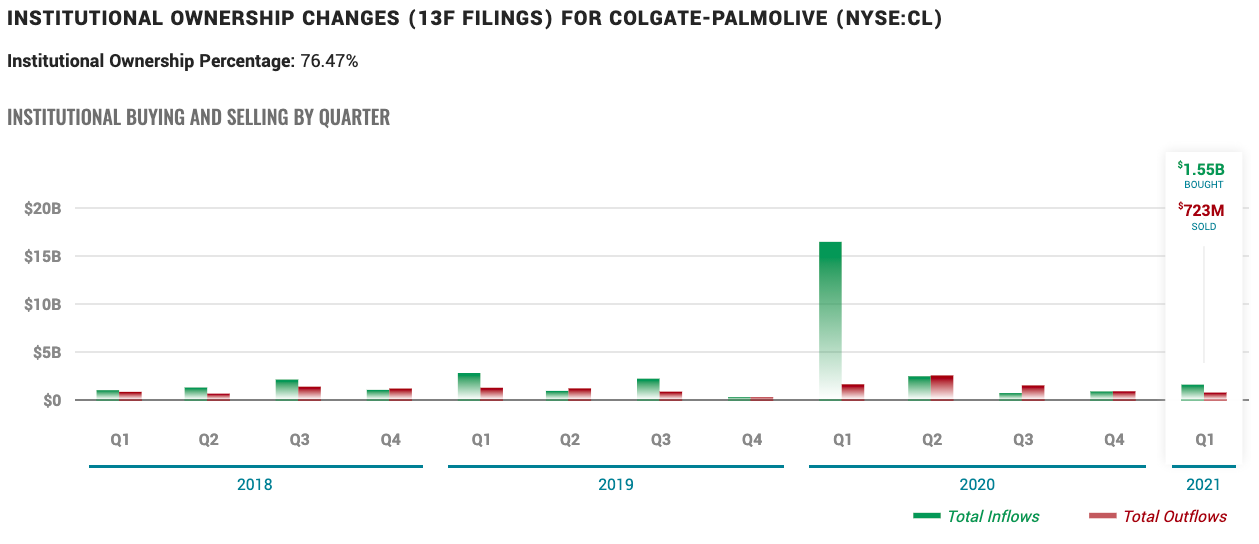Click the red Q4 2020 outflows bar
1259x544 pixels.
point(1123,396)
